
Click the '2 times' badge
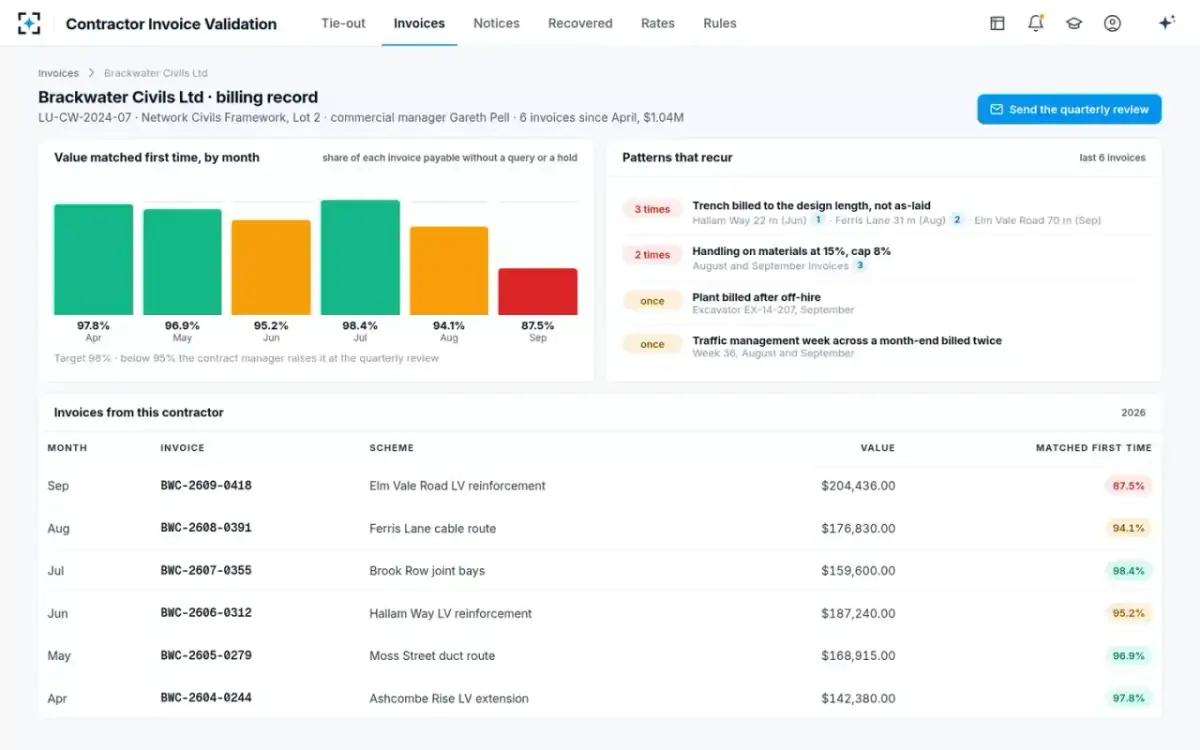[x=652, y=255]
